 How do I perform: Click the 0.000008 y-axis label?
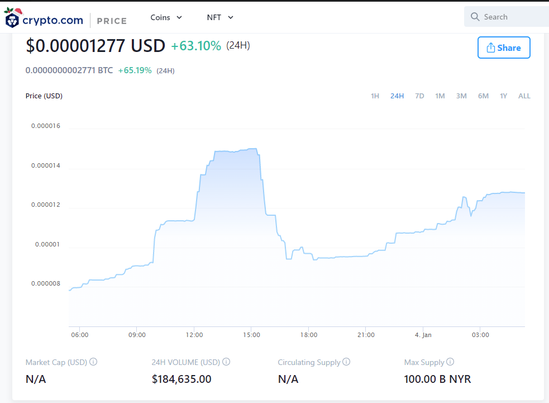(46, 284)
